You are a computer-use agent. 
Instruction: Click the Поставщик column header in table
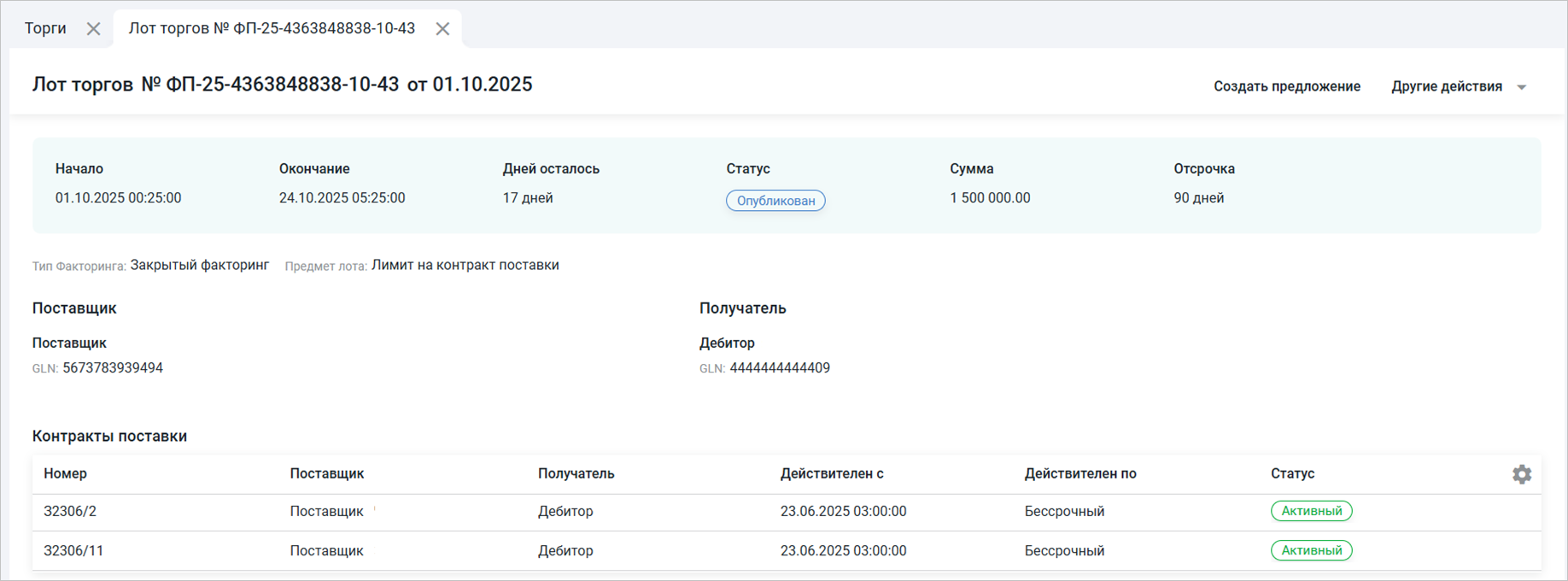click(x=326, y=473)
